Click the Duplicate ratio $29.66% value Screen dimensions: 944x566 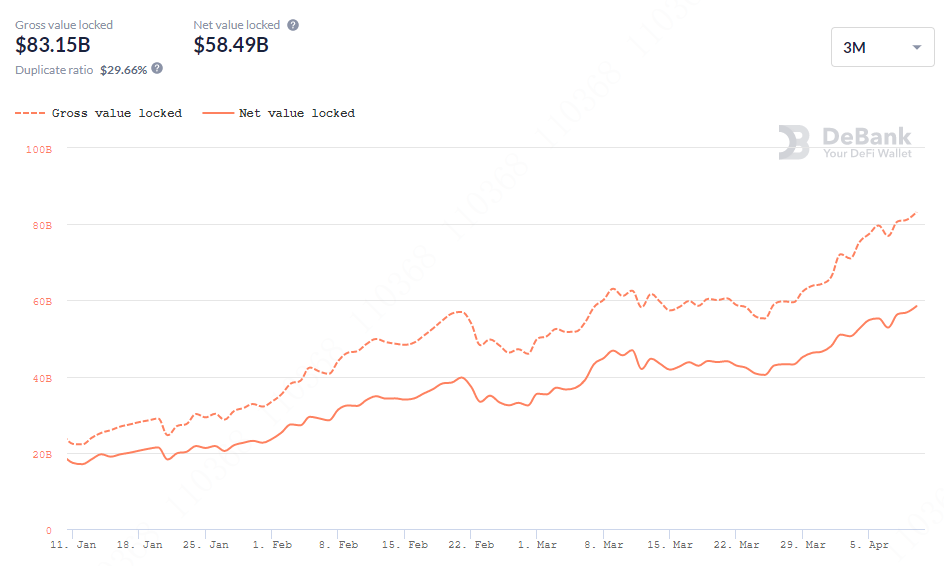123,70
